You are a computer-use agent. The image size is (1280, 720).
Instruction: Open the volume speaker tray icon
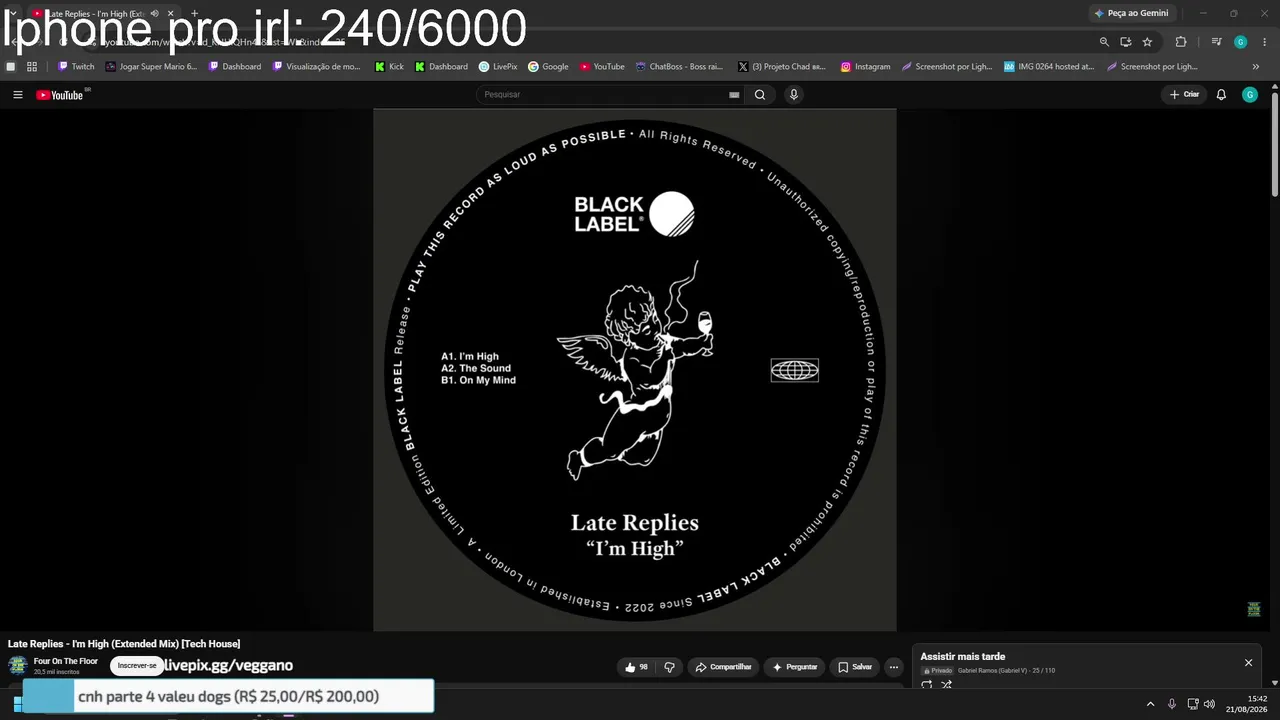[x=1210, y=704]
